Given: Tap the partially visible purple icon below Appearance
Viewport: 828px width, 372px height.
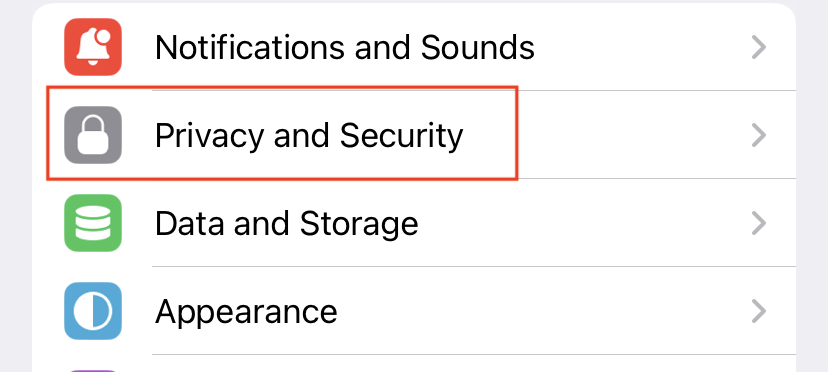Looking at the screenshot, I should click(93, 370).
